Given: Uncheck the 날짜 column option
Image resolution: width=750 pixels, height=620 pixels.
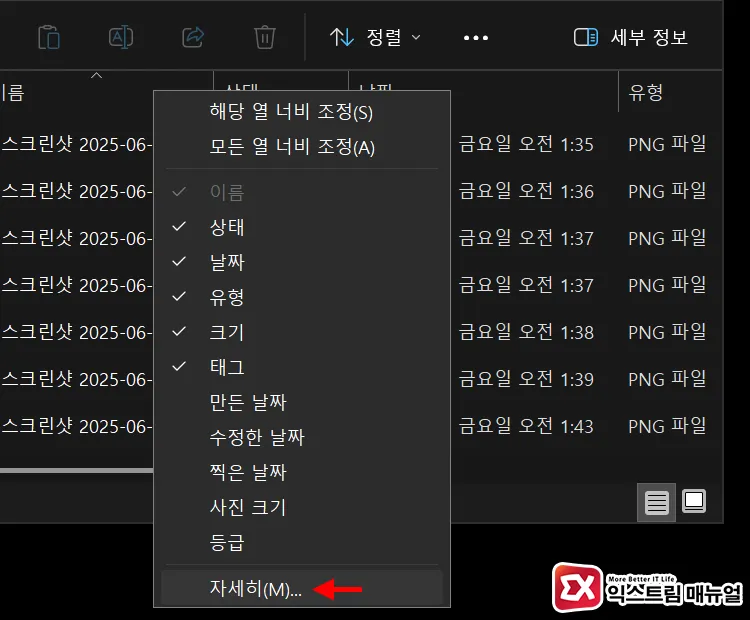Looking at the screenshot, I should point(302,262).
